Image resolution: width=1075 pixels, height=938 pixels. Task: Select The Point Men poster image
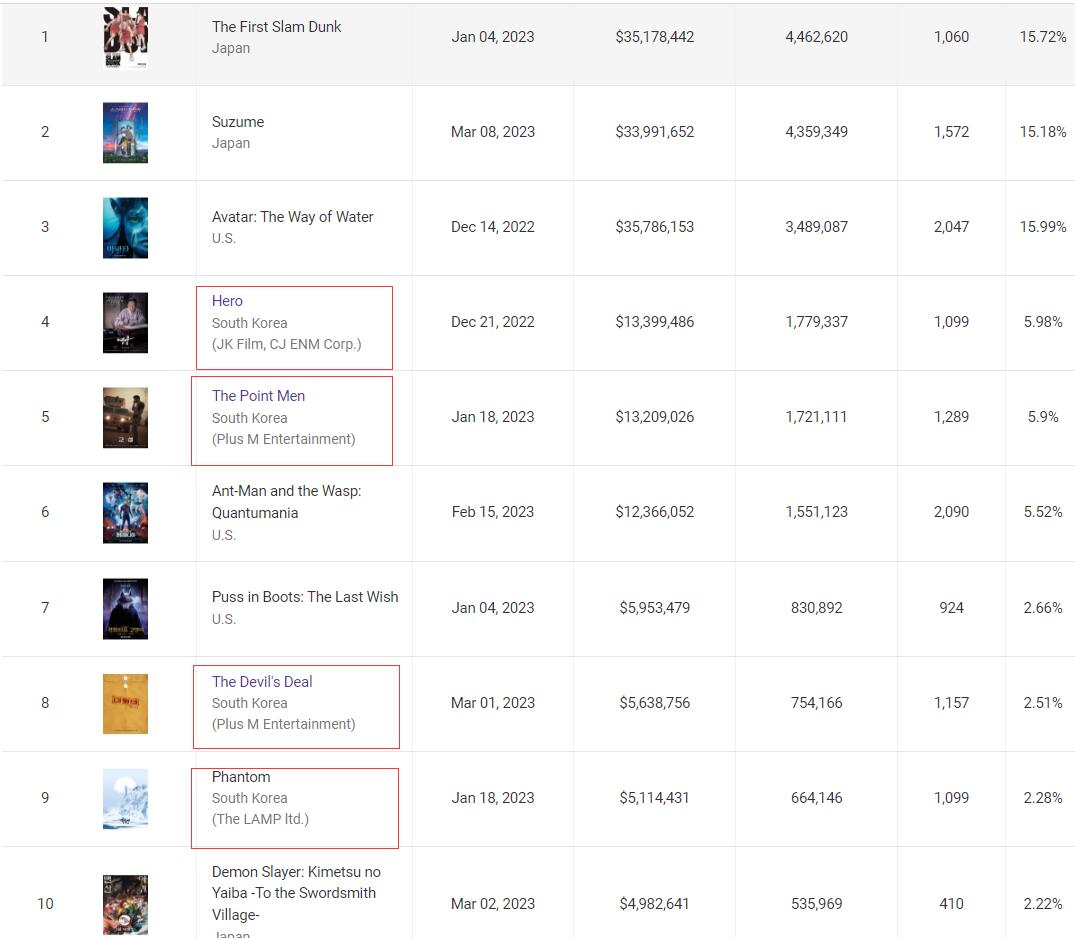click(125, 418)
